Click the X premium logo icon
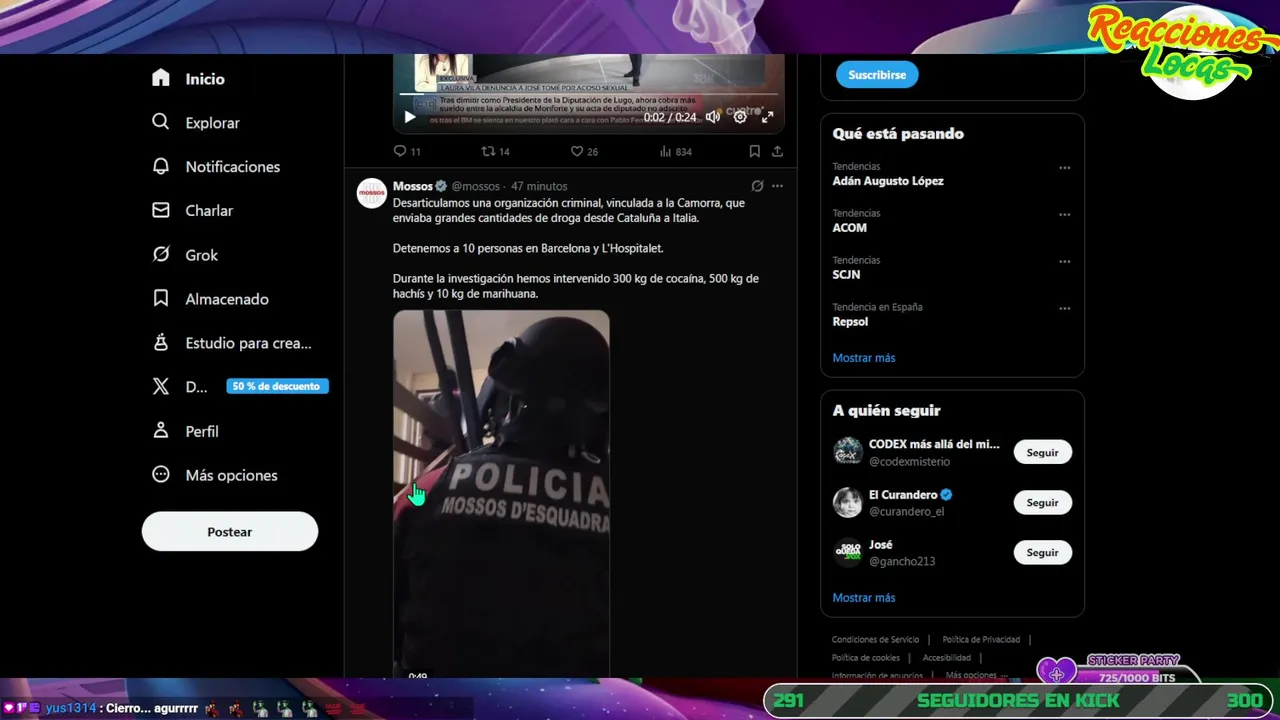Viewport: 1280px width, 720px height. coord(161,387)
